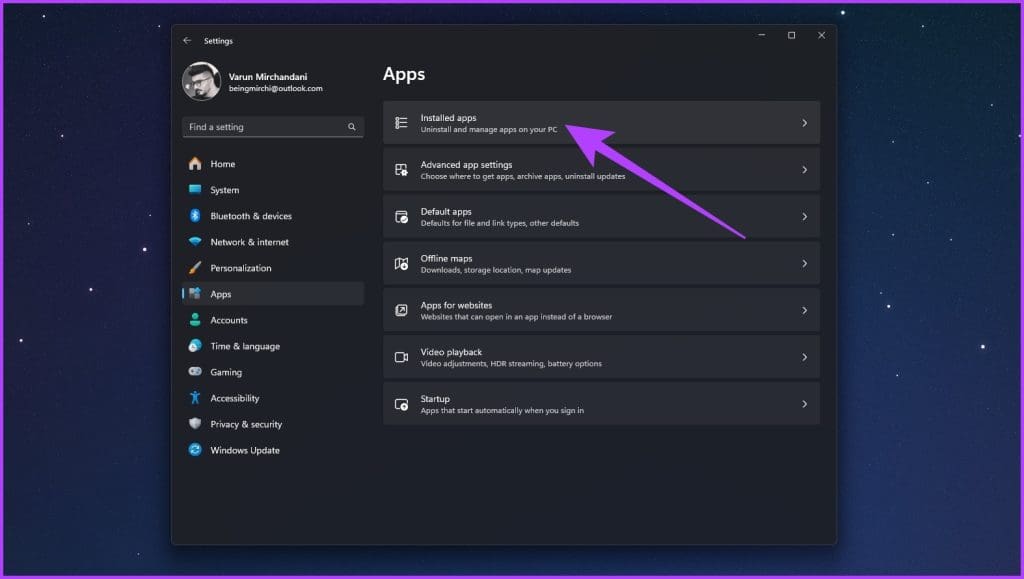Click the Bluetooth & devices sidebar icon
The height and width of the screenshot is (579, 1024).
tap(195, 216)
